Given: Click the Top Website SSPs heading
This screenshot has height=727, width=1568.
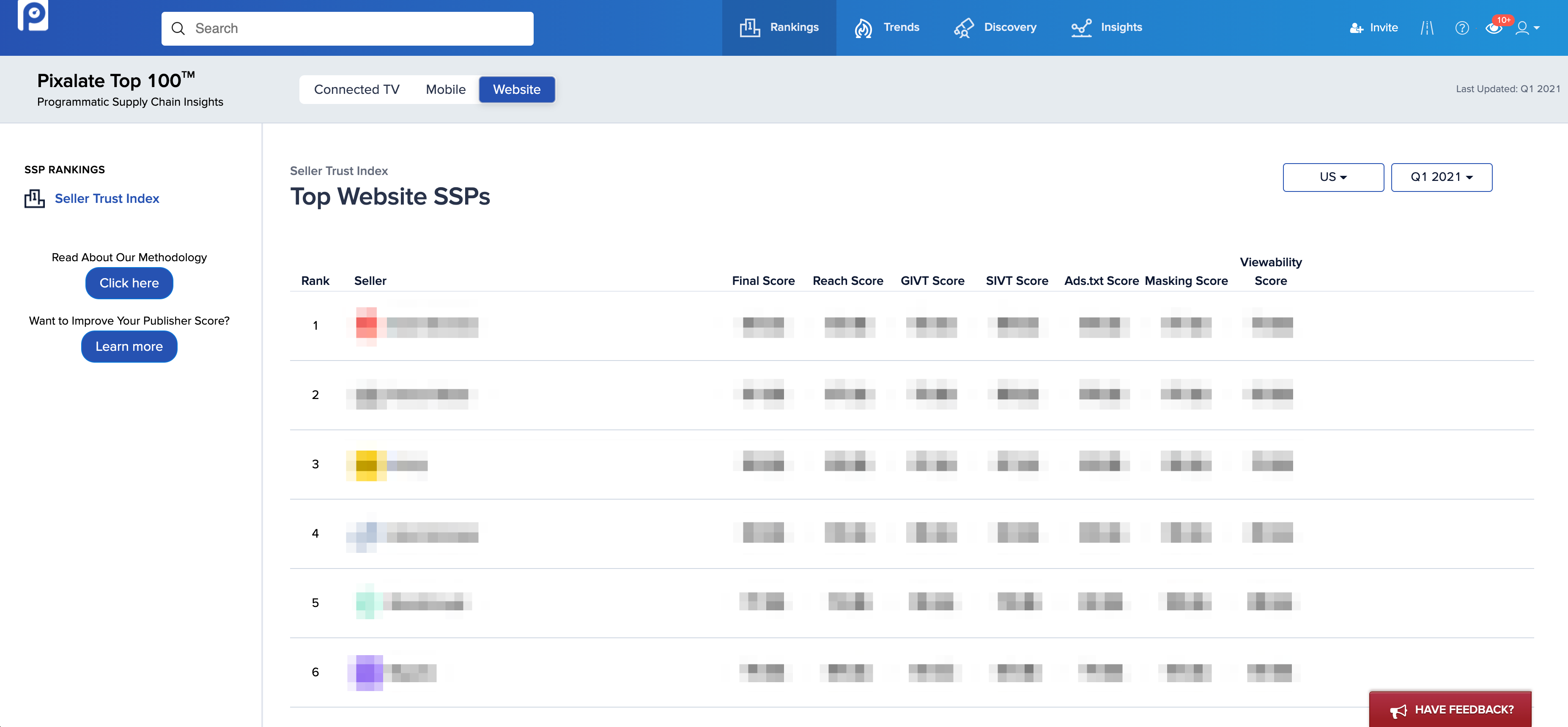Looking at the screenshot, I should pos(390,197).
